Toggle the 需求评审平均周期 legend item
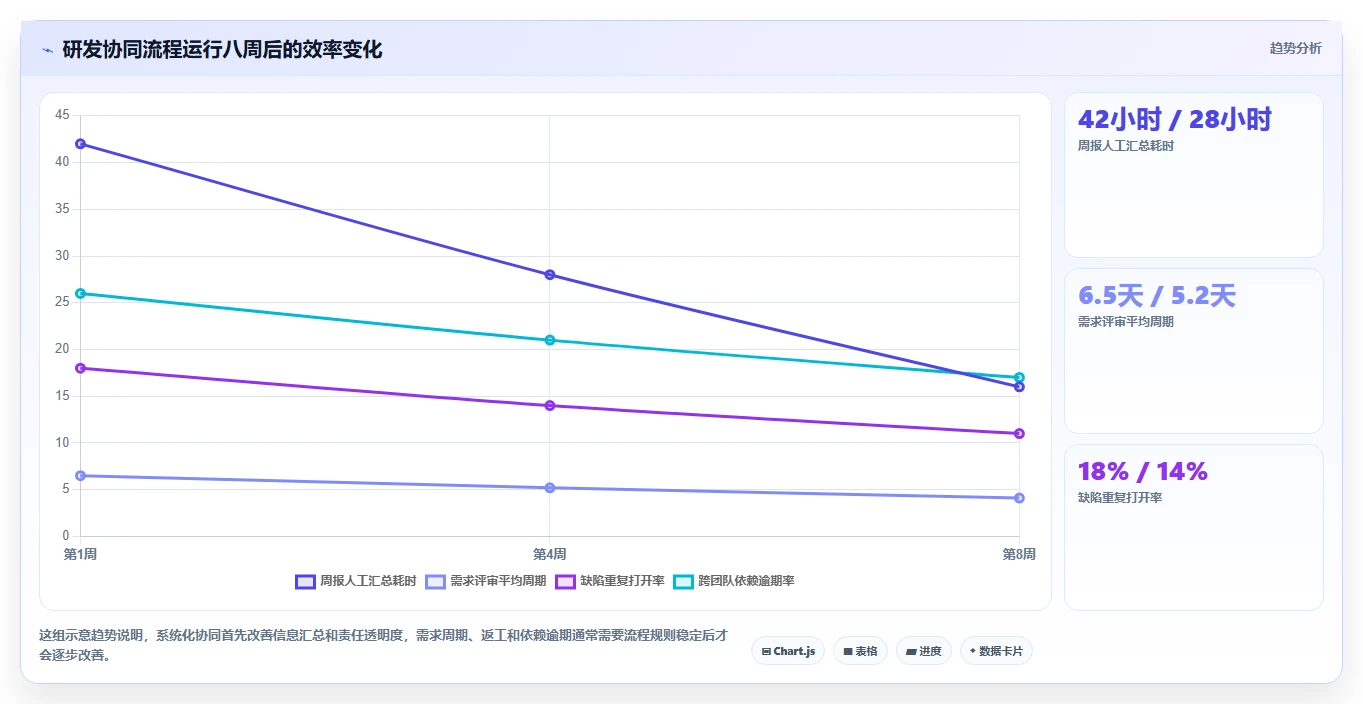The width and height of the screenshot is (1363, 704). pyautogui.click(x=485, y=581)
